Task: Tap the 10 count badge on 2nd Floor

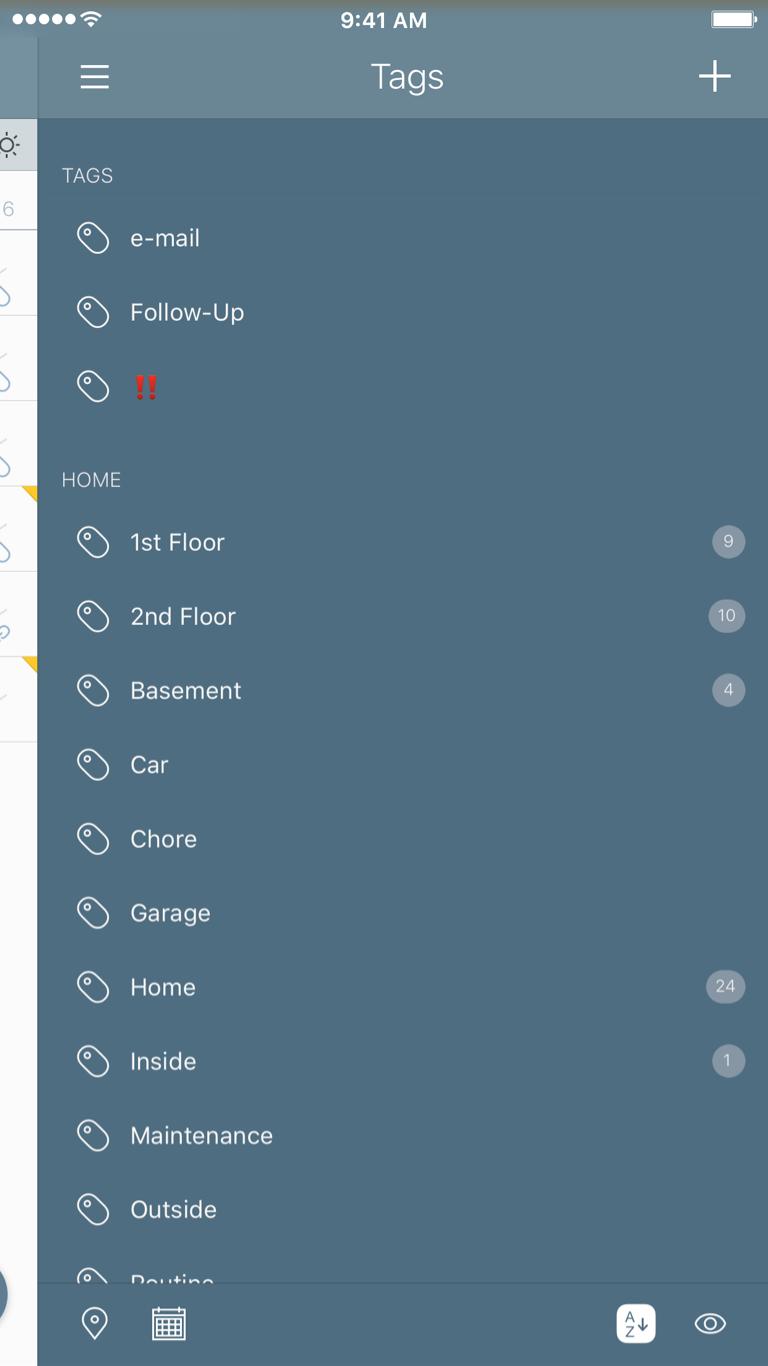Action: pos(726,616)
